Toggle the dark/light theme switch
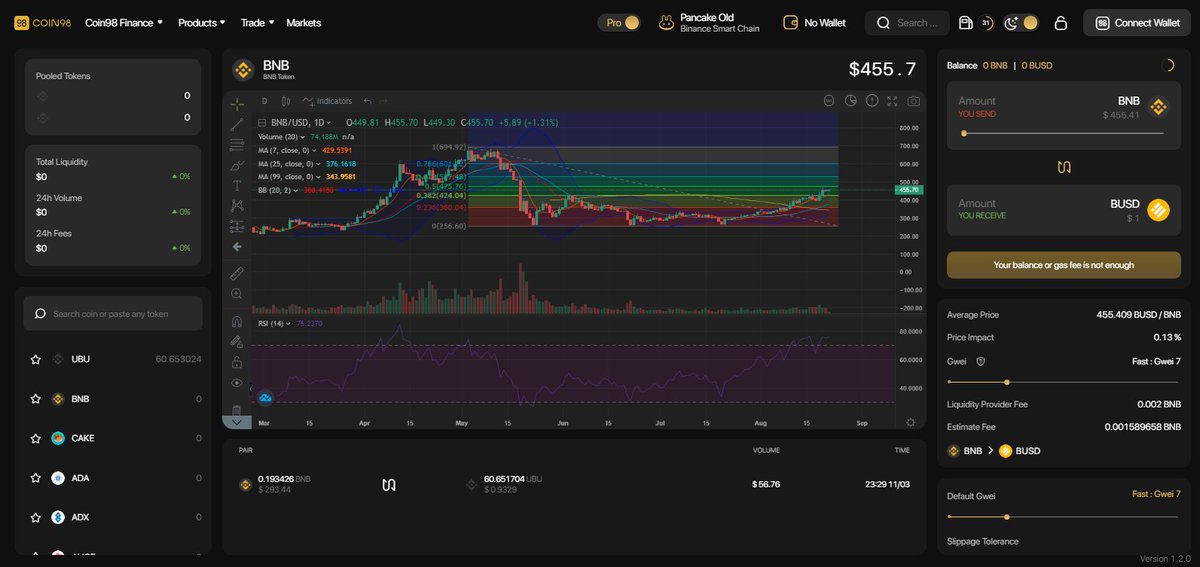 point(1021,22)
